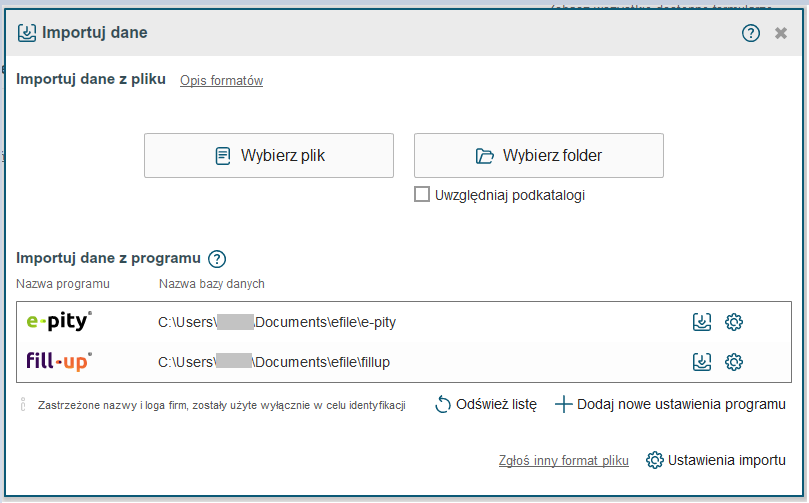809x503 pixels.
Task: Click the gear icon for Ustawienia importu
Action: (655, 460)
